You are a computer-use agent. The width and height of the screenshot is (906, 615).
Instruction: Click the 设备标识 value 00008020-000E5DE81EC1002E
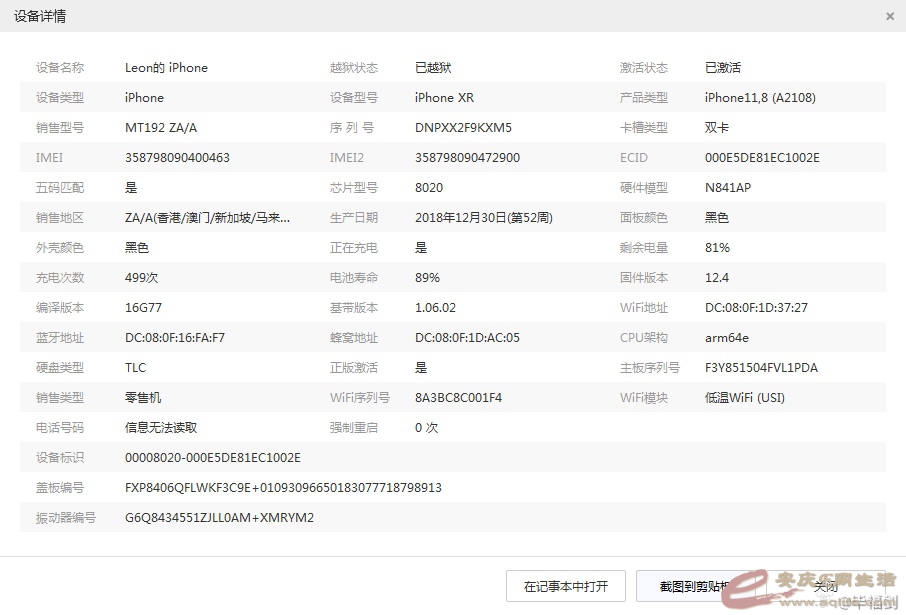[212, 458]
